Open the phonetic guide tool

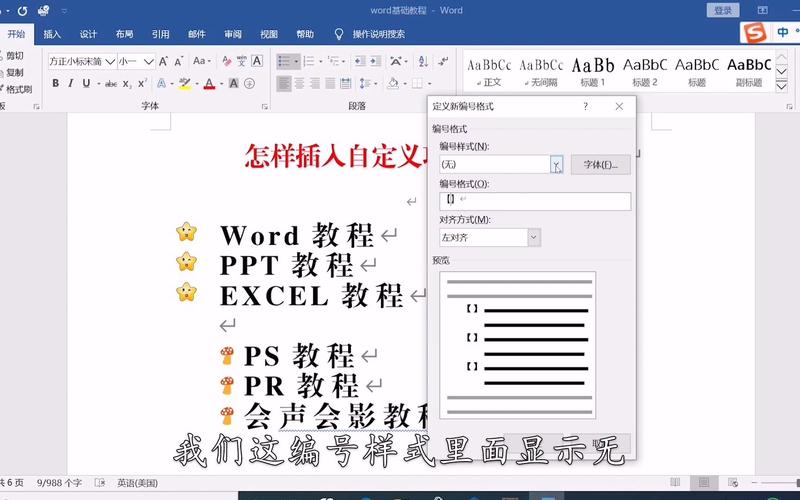[x=241, y=61]
